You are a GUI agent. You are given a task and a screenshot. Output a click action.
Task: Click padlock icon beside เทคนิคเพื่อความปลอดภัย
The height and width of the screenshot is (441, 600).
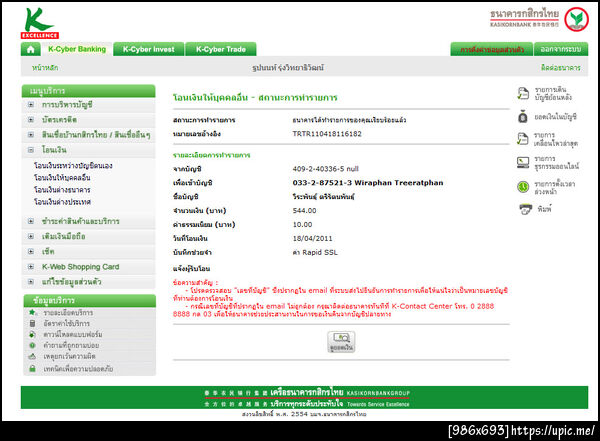(x=32, y=369)
